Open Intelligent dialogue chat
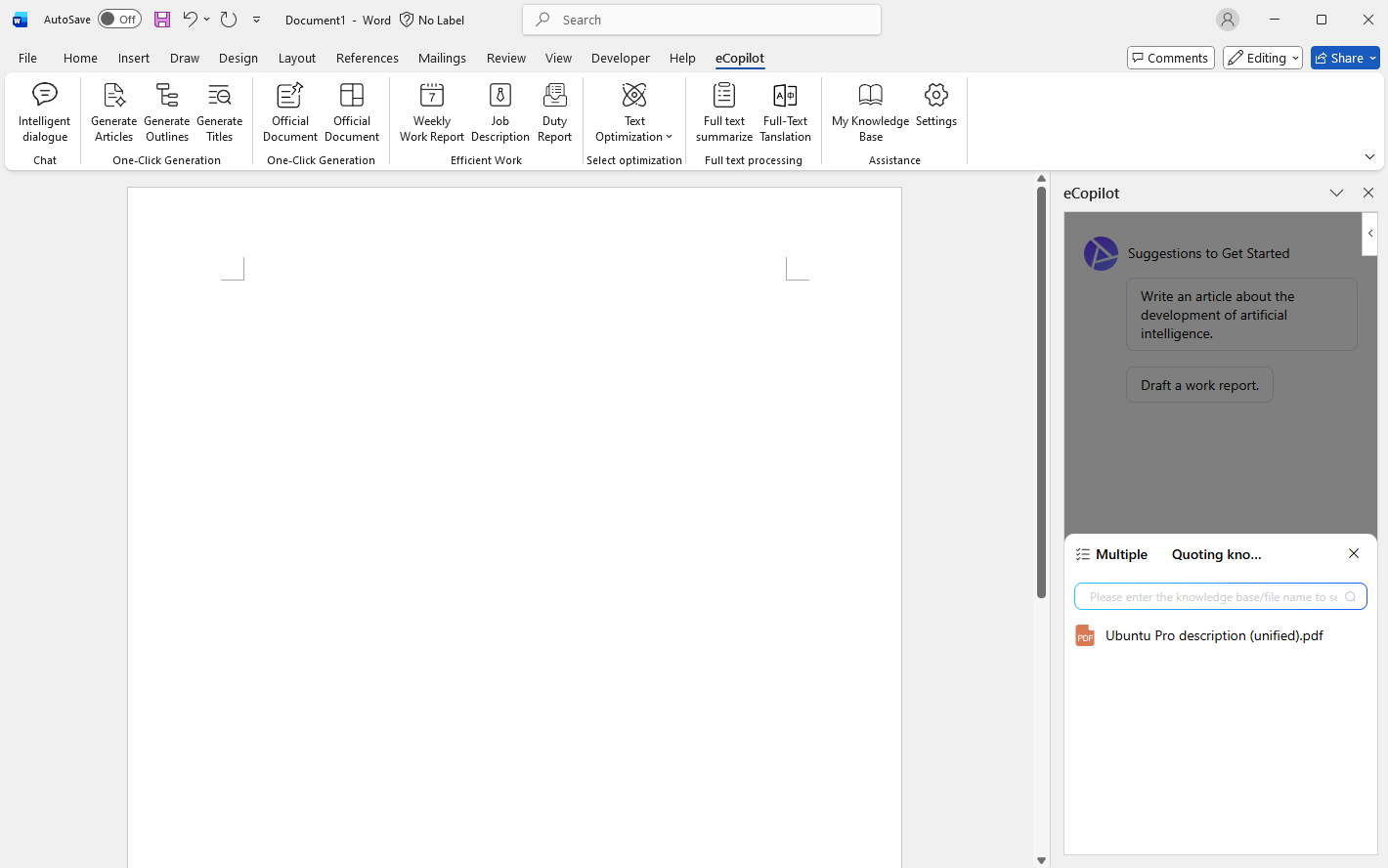1388x868 pixels. (x=45, y=112)
